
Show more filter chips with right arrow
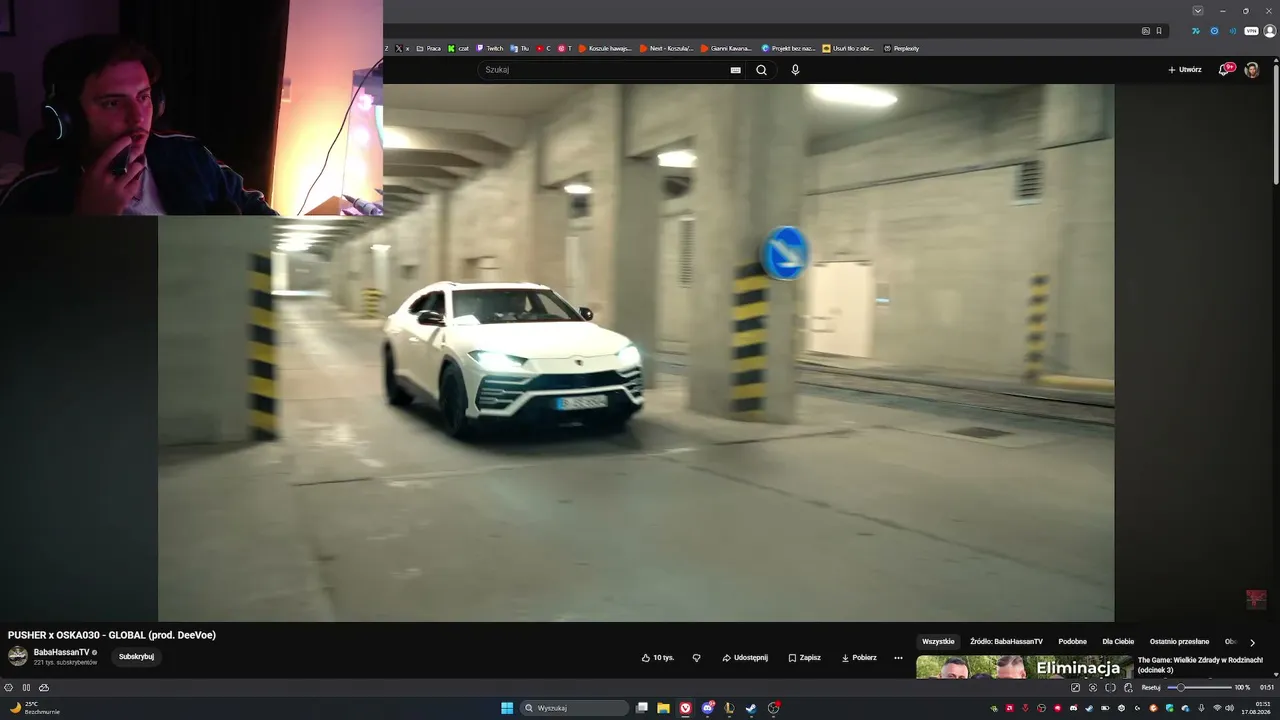(1252, 642)
